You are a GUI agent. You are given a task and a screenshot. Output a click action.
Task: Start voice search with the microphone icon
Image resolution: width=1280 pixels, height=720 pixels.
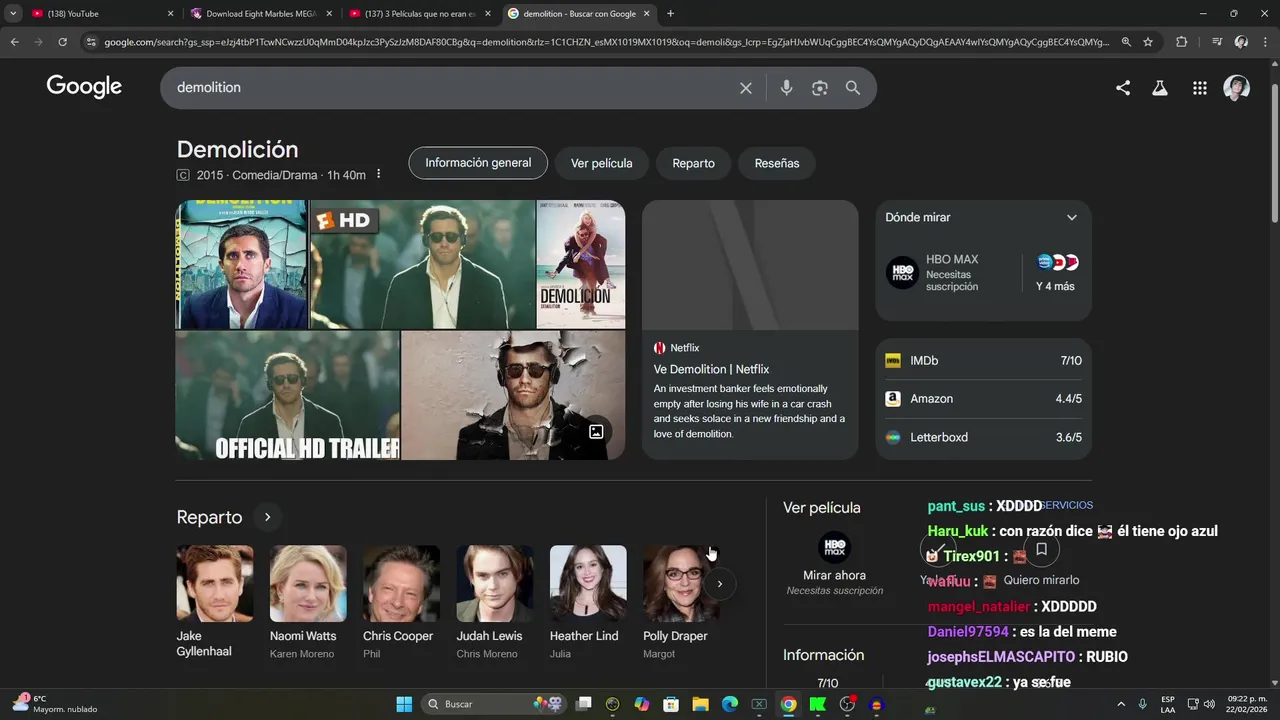786,88
